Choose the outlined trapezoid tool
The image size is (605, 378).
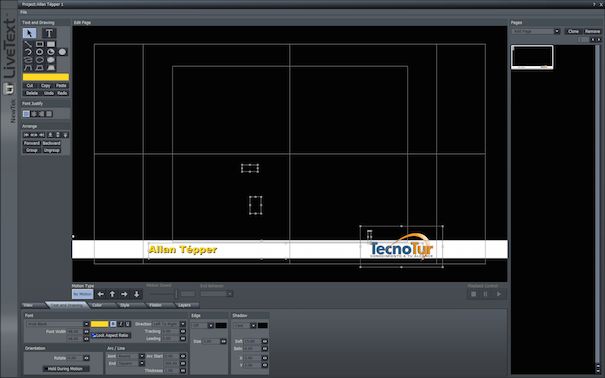pyautogui.click(x=39, y=68)
